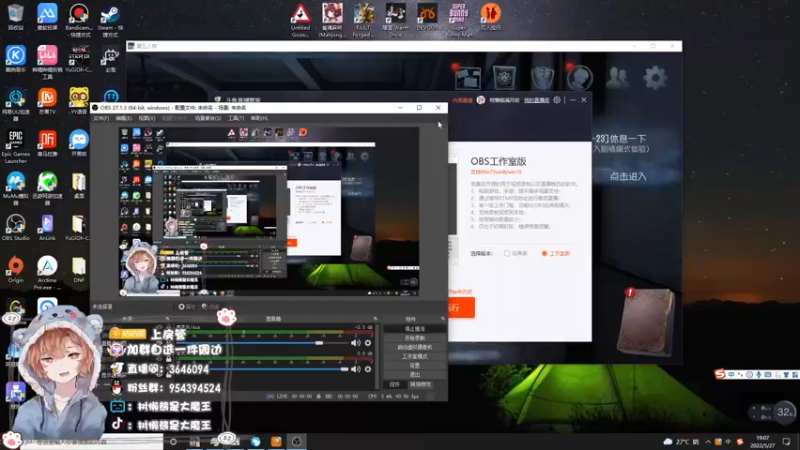Open Origin desktop shortcut
800x450 pixels.
pos(16,269)
